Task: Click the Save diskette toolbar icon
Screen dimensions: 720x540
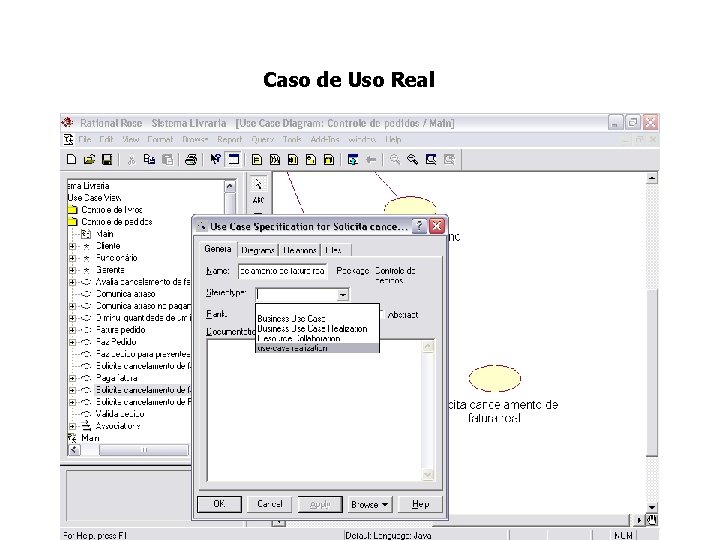Action: [107, 159]
